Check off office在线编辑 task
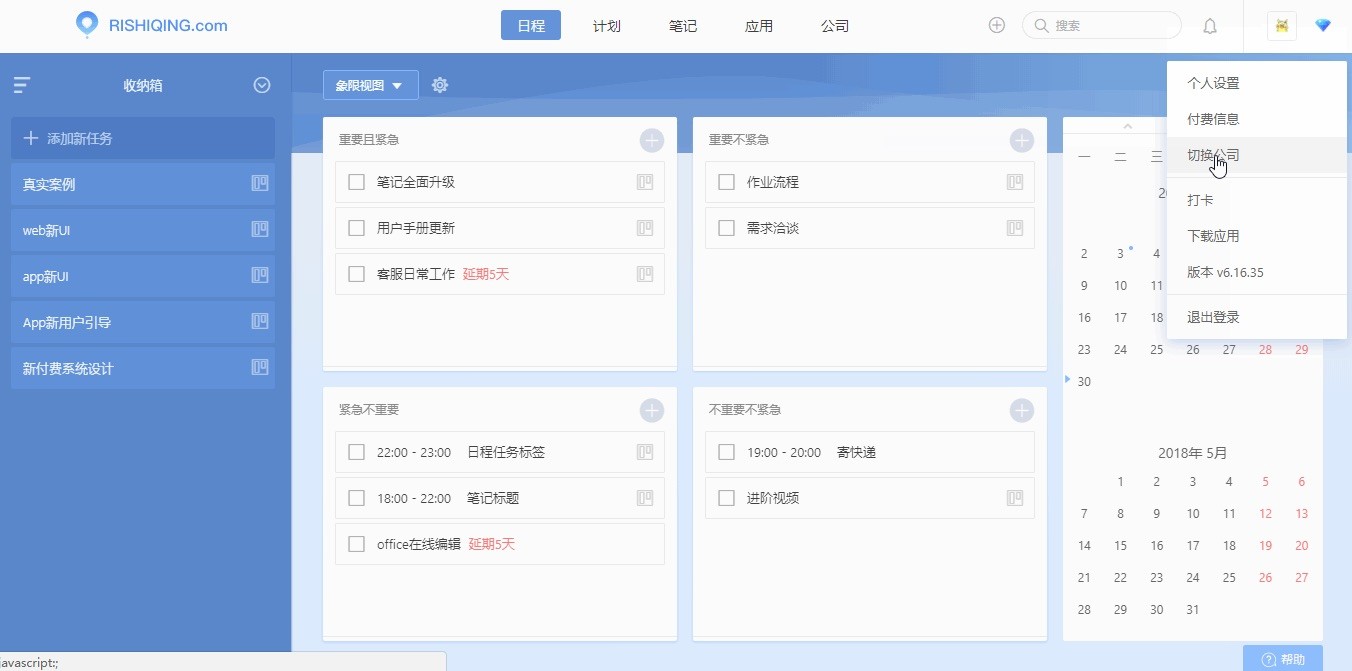 click(356, 544)
